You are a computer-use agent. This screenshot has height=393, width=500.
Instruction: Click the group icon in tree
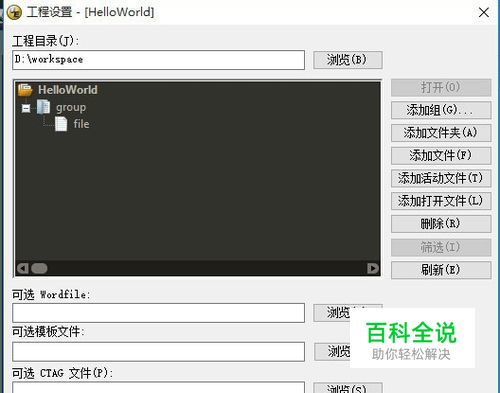(x=44, y=107)
